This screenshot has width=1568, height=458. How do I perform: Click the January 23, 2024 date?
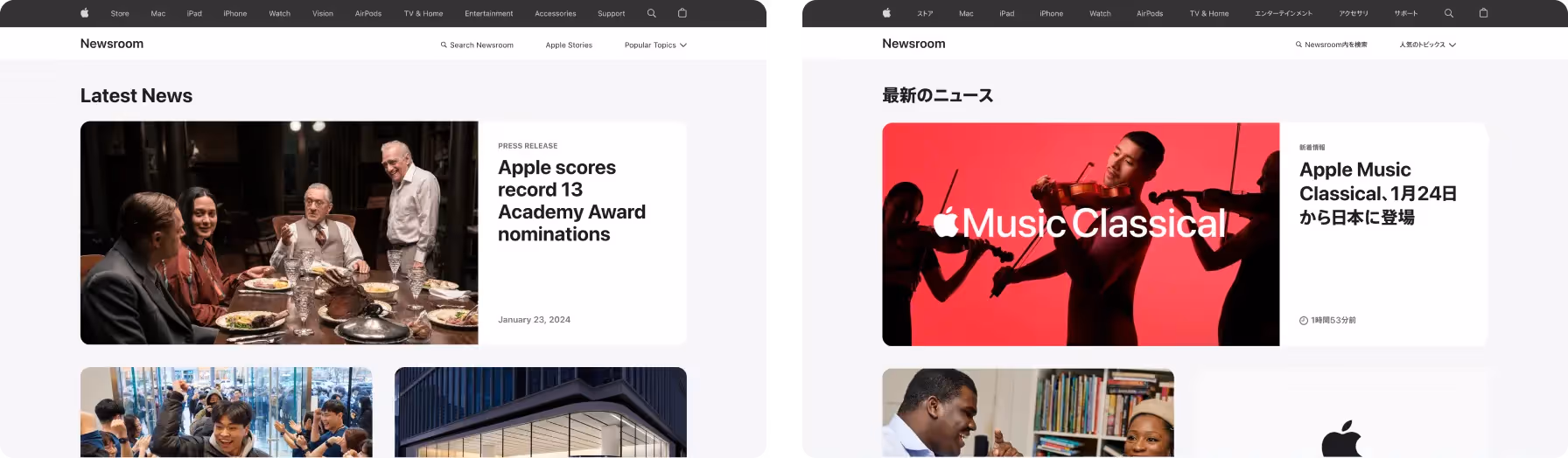tap(534, 320)
